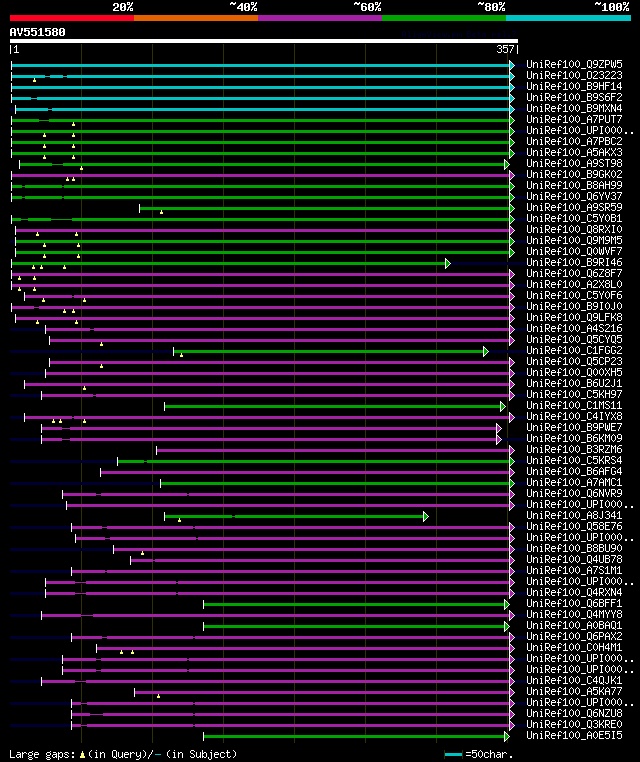Screen dimensions: 640x762
Task: Select the UniRef100_Q4RXN4 label
Action: tap(574, 592)
